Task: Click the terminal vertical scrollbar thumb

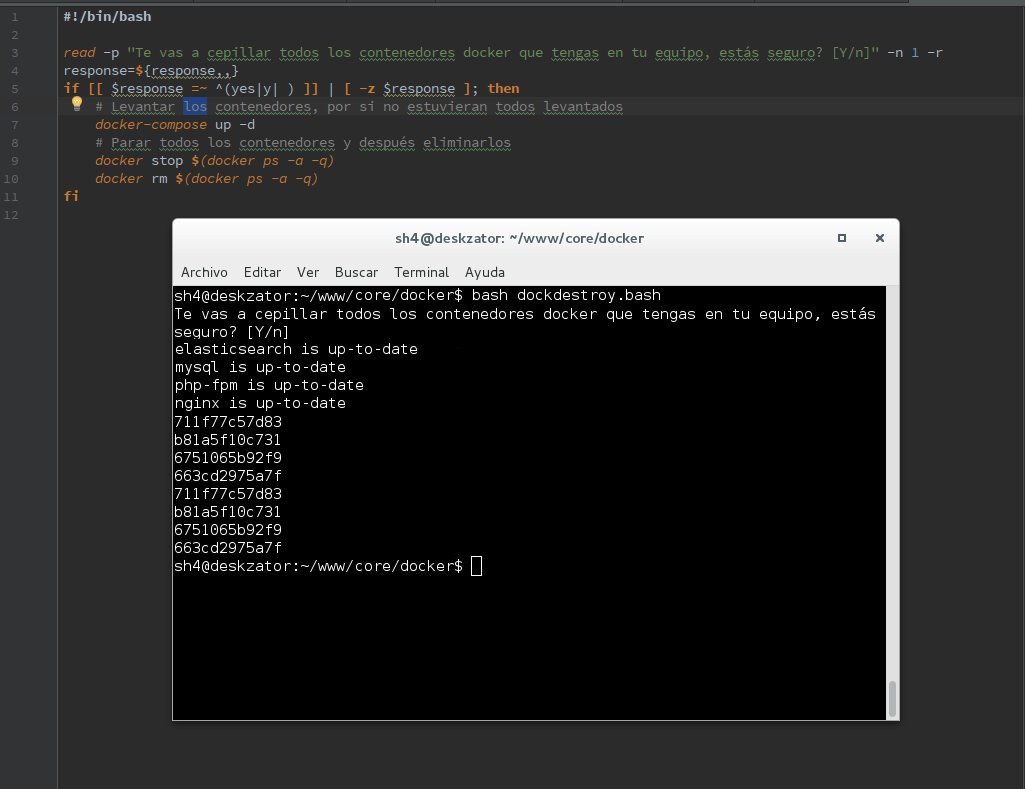Action: pos(892,698)
